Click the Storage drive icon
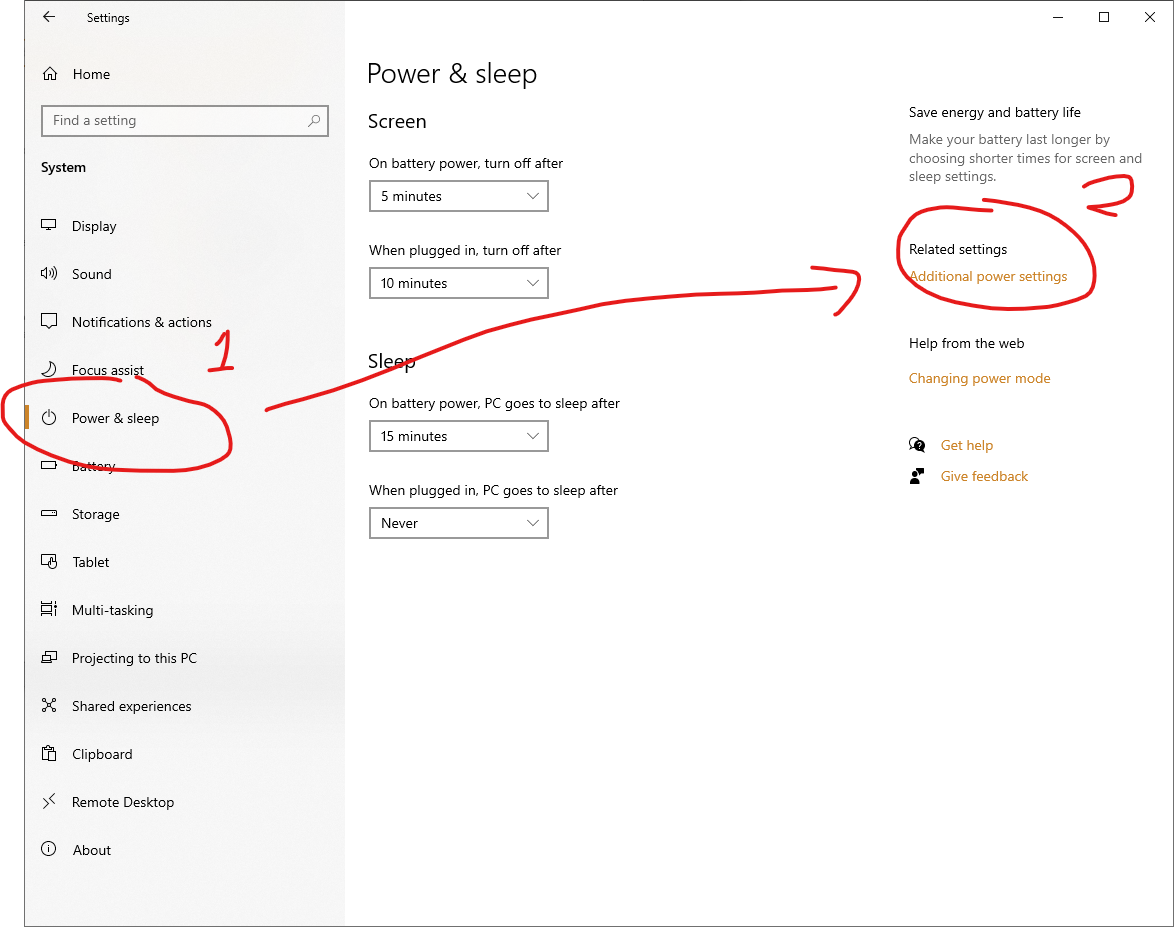Image resolution: width=1174 pixels, height=927 pixels. pos(49,514)
